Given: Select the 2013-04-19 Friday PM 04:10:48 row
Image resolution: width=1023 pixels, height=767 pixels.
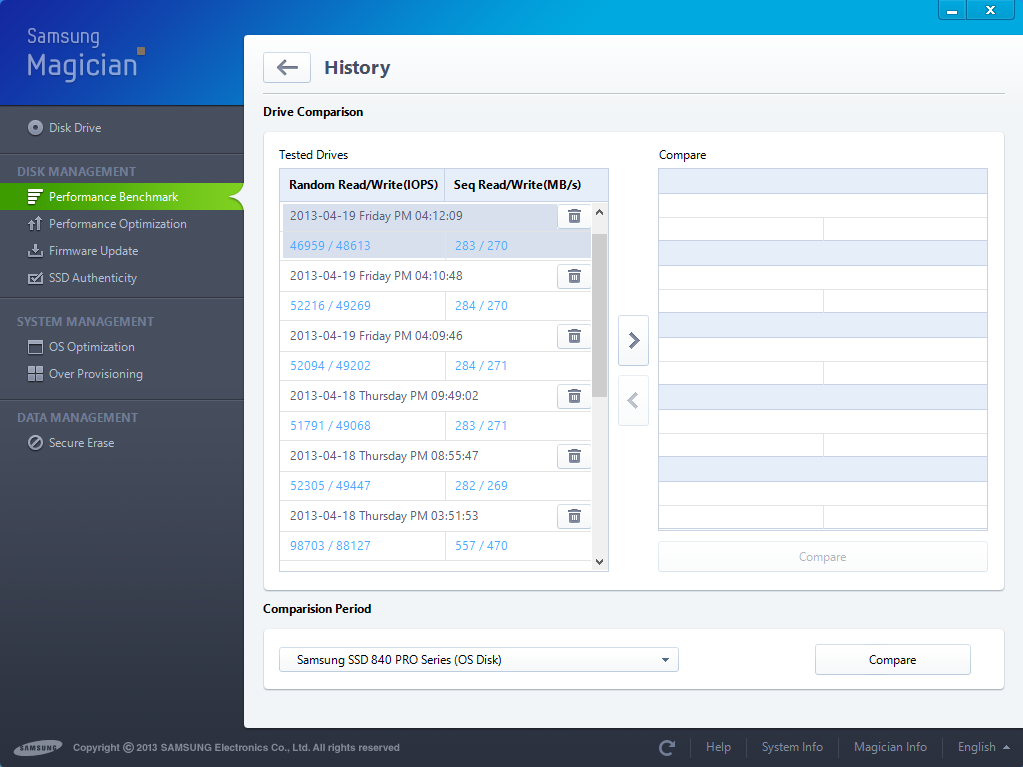Looking at the screenshot, I should (418, 276).
